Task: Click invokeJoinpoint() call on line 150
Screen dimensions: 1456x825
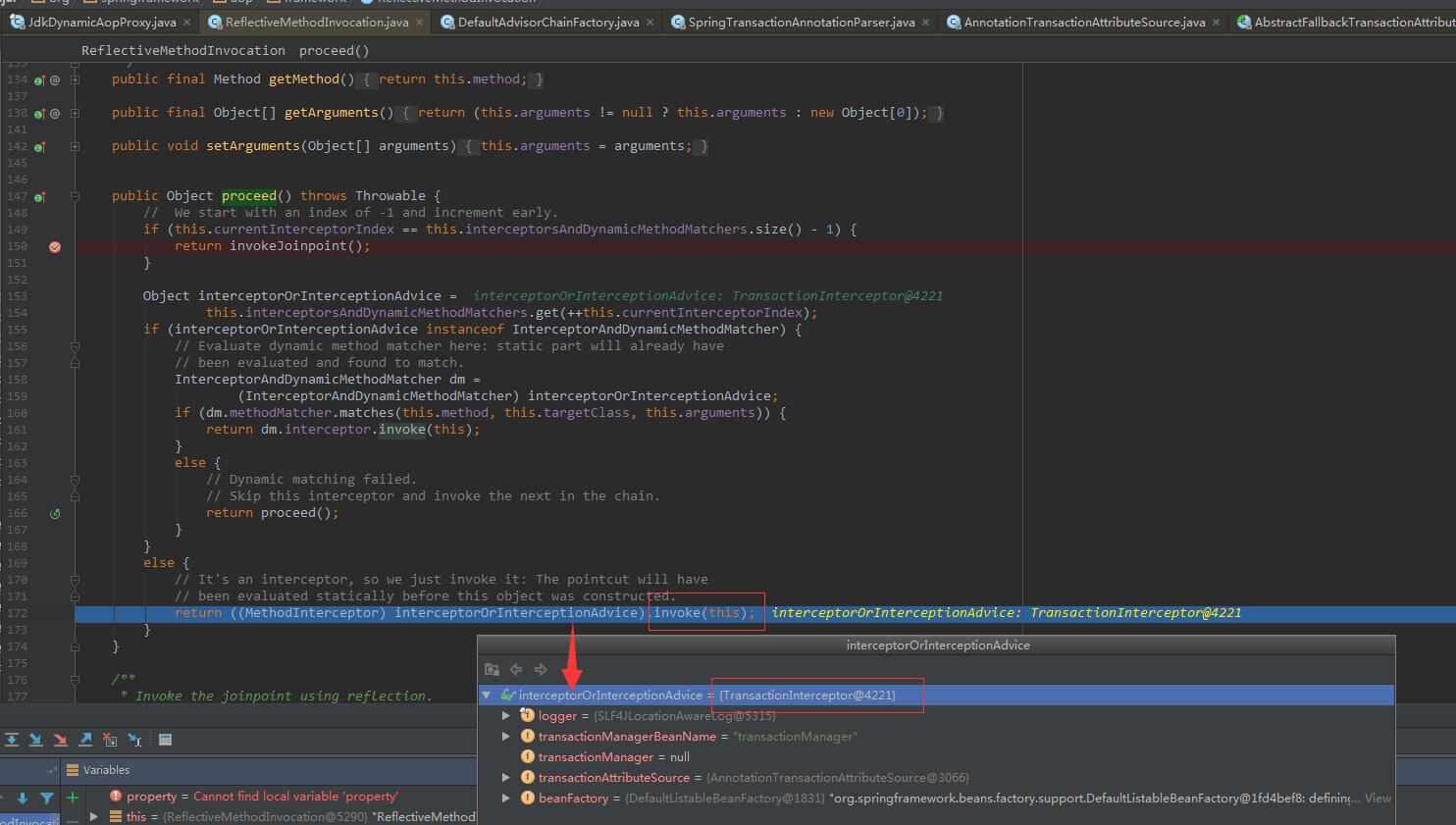Action: coord(296,246)
